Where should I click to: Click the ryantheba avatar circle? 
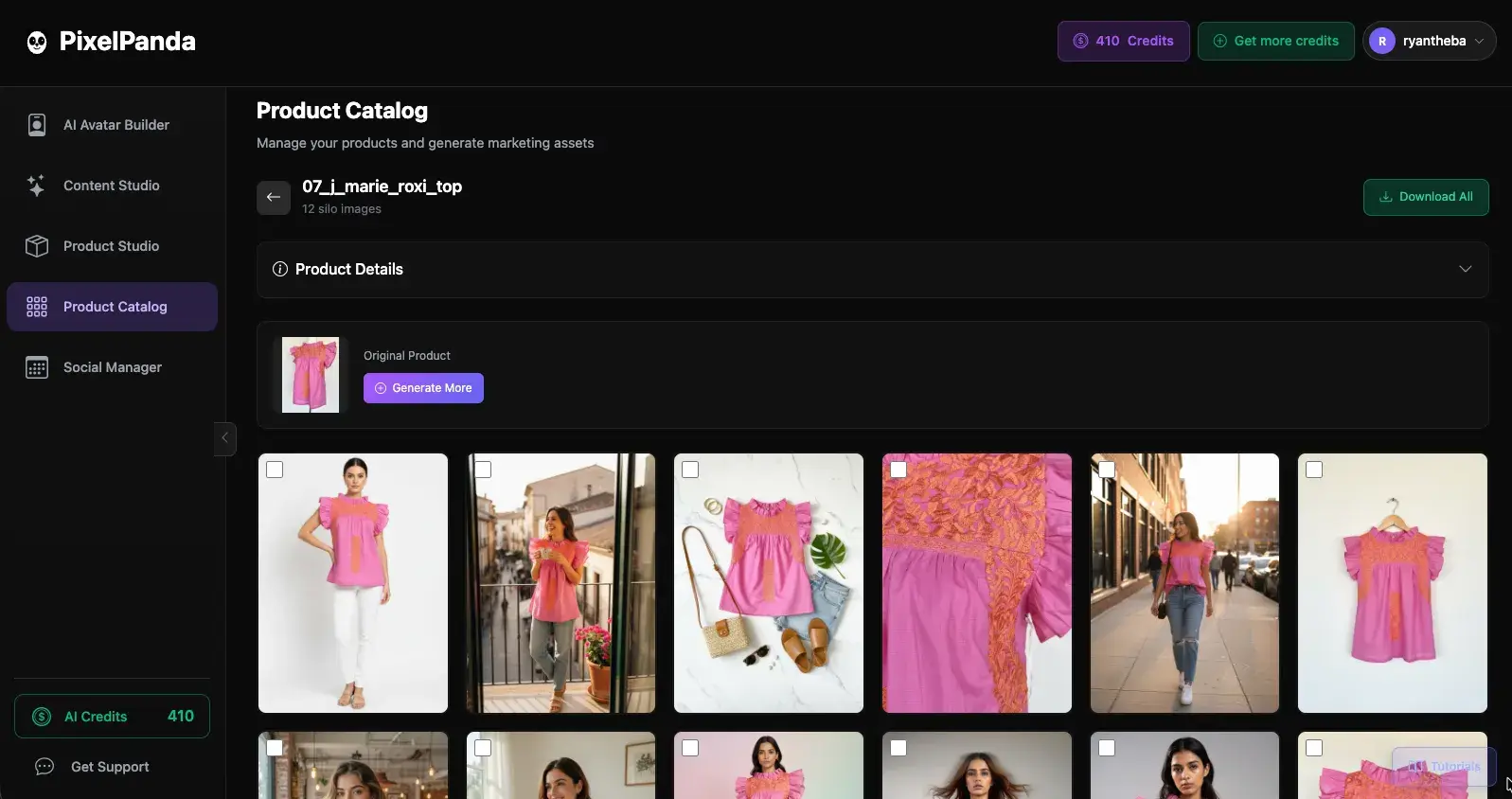[x=1382, y=41]
